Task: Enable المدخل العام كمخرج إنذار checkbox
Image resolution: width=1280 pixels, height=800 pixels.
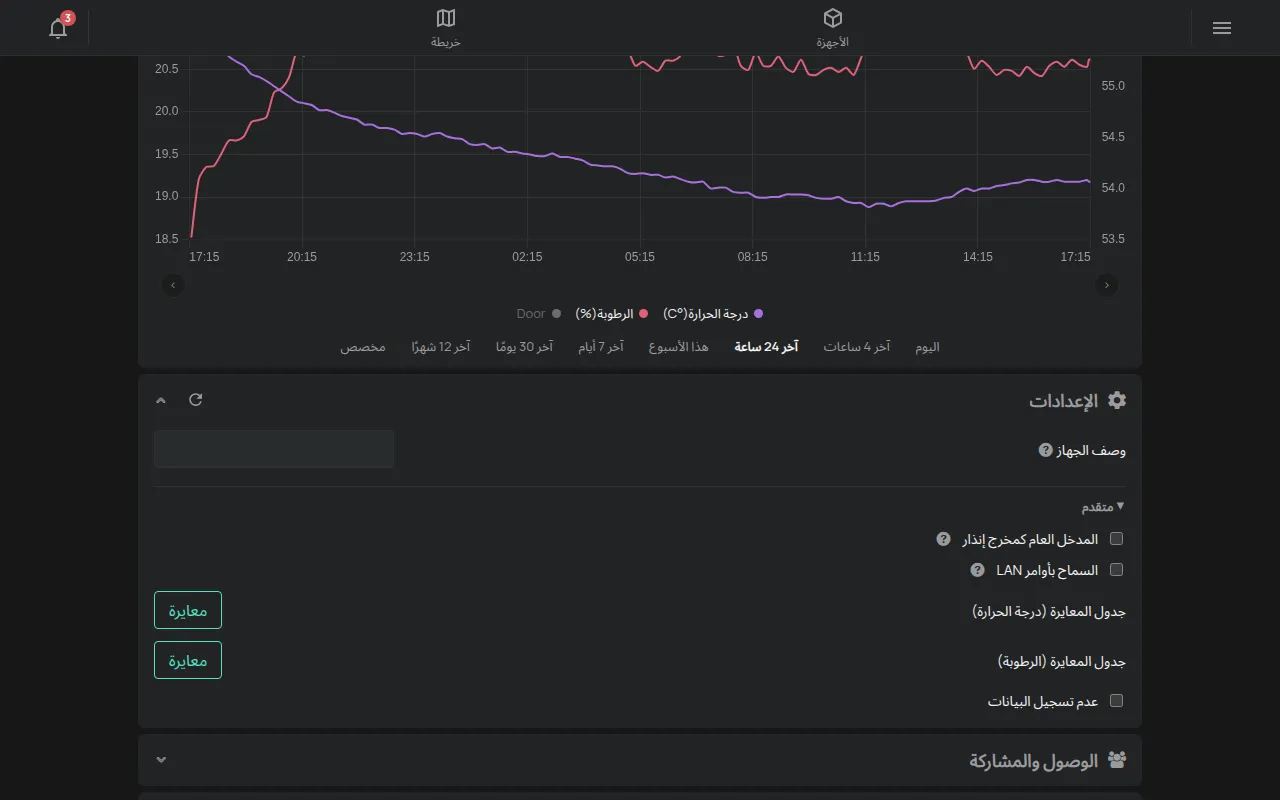Action: click(1117, 539)
